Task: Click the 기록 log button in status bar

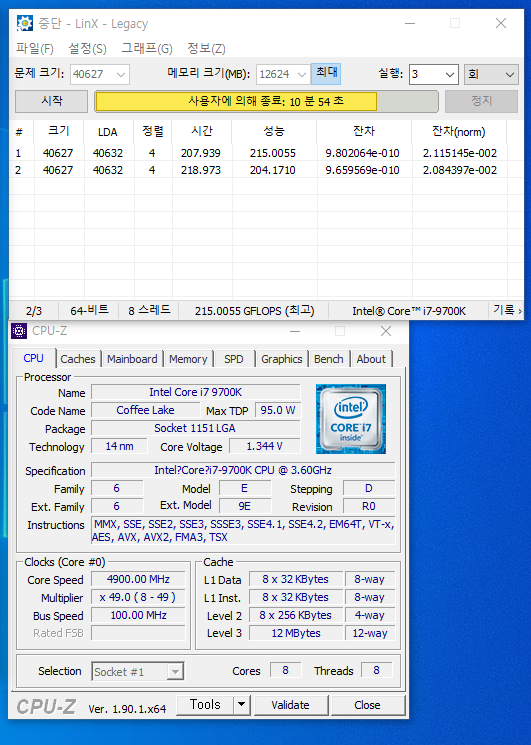Action: point(507,311)
